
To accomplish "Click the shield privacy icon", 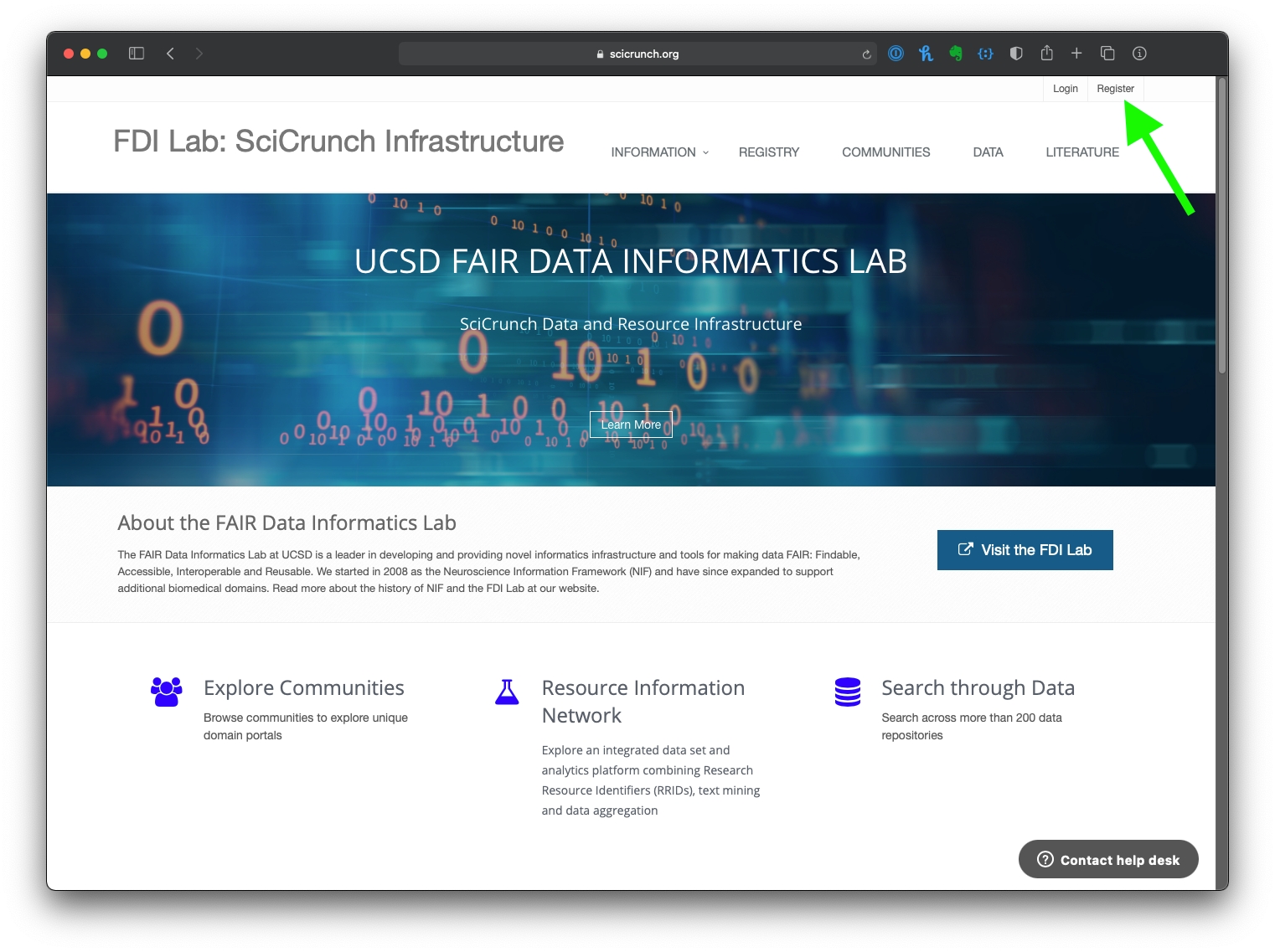I will pyautogui.click(x=1016, y=54).
